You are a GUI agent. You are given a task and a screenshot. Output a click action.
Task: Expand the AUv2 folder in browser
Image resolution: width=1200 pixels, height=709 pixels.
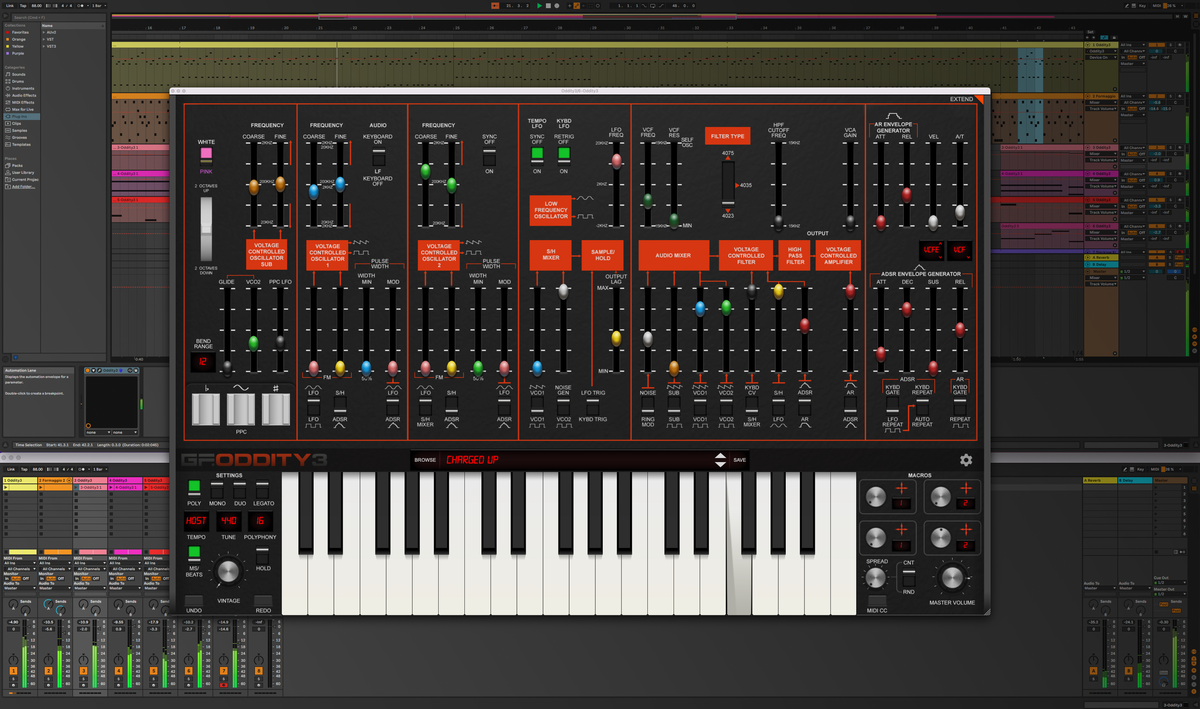[51, 32]
